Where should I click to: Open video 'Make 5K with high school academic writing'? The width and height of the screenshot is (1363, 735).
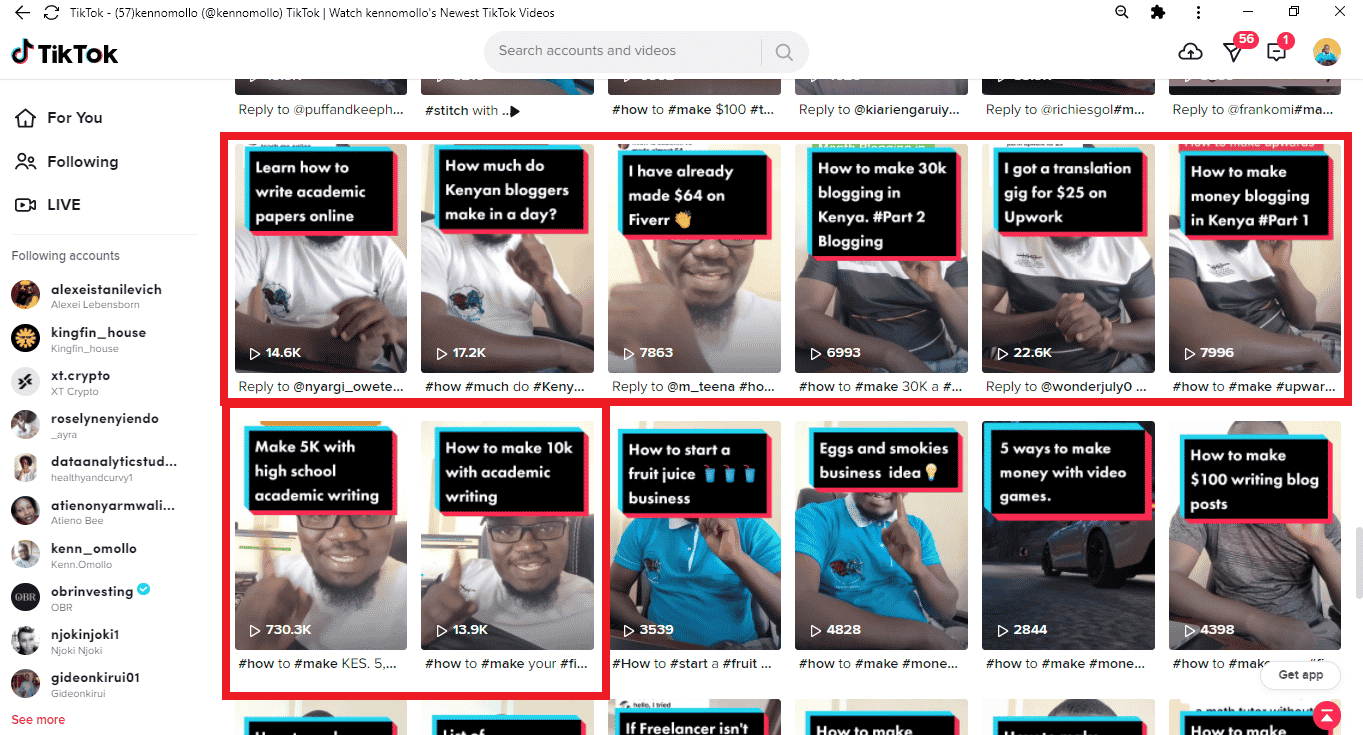[321, 535]
